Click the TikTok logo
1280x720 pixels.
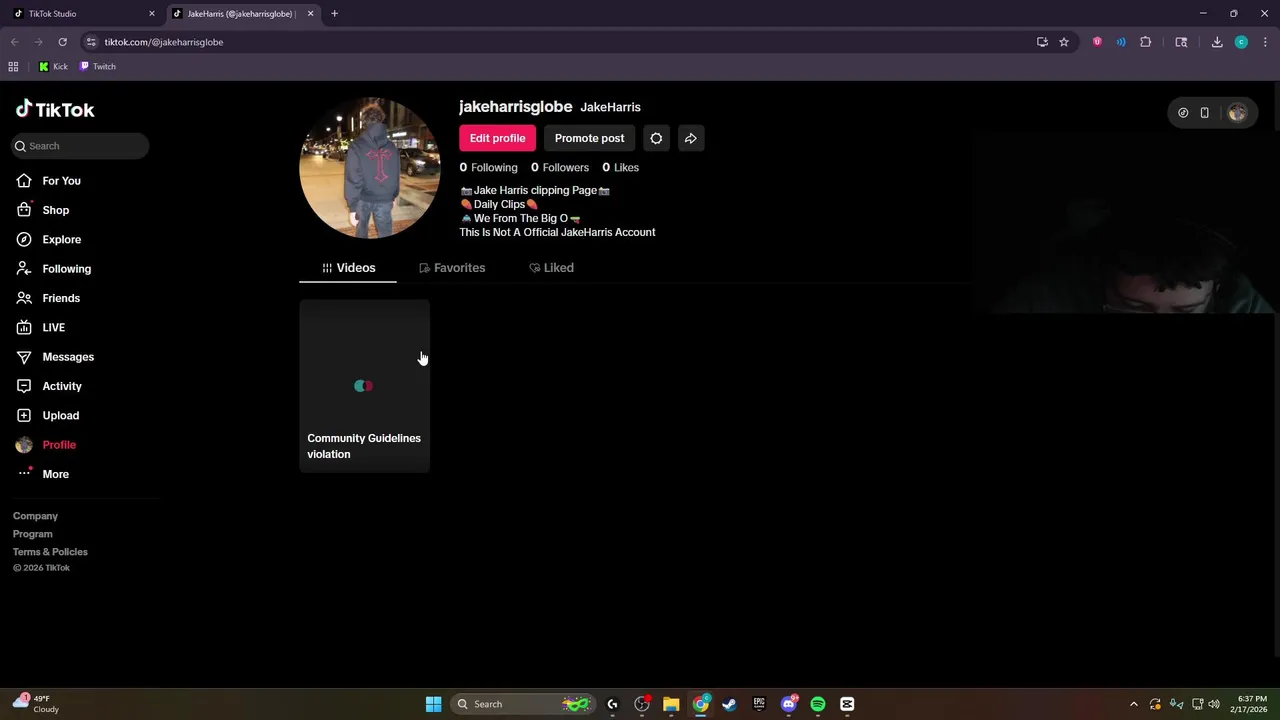(55, 110)
